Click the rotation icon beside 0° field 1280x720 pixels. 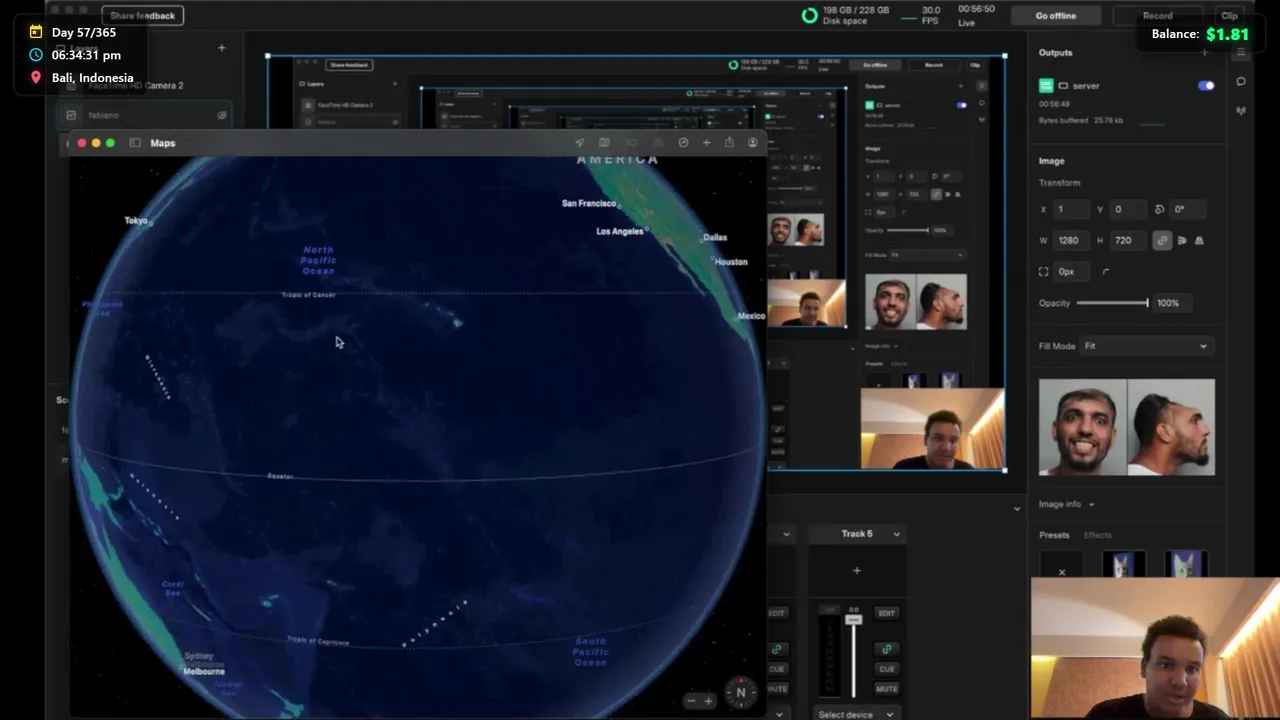pos(1159,210)
